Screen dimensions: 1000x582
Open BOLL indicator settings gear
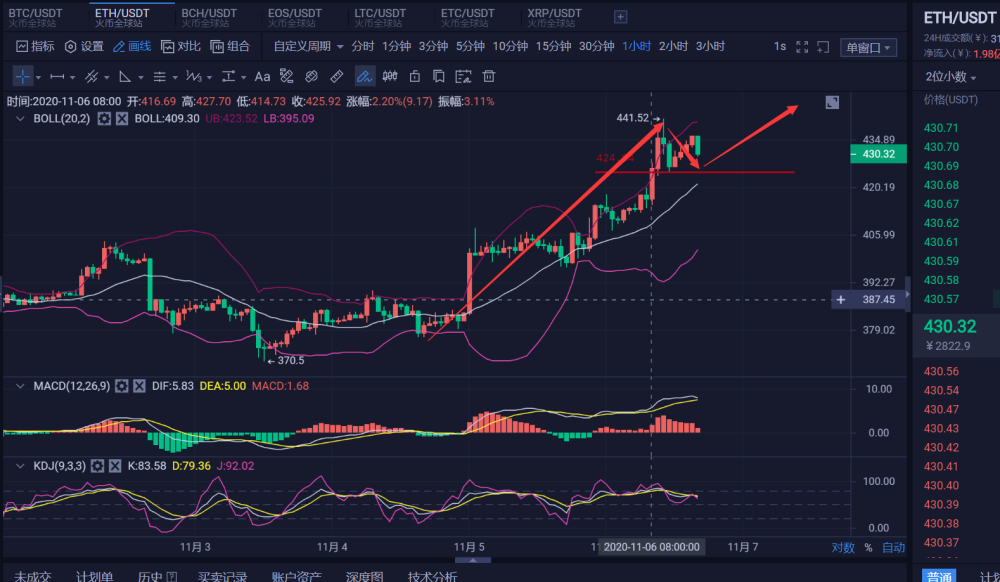[104, 119]
